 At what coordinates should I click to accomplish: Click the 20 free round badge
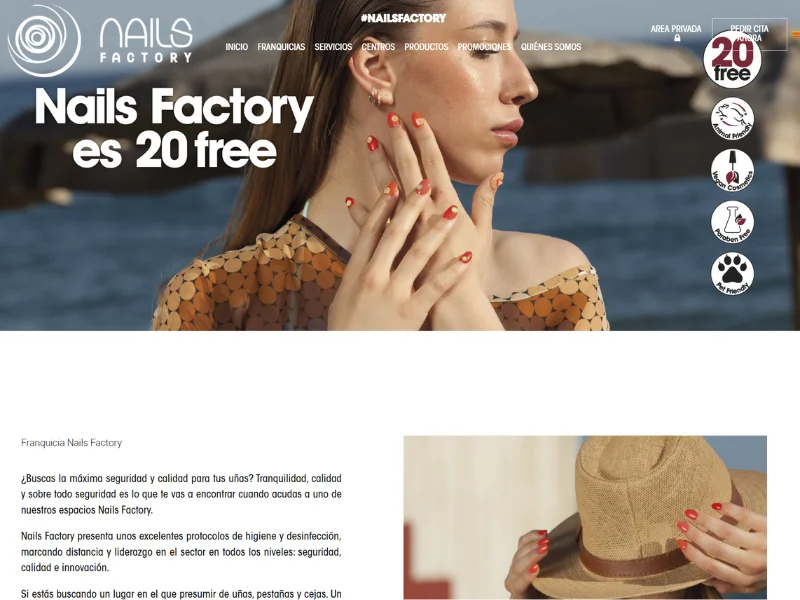pos(732,59)
